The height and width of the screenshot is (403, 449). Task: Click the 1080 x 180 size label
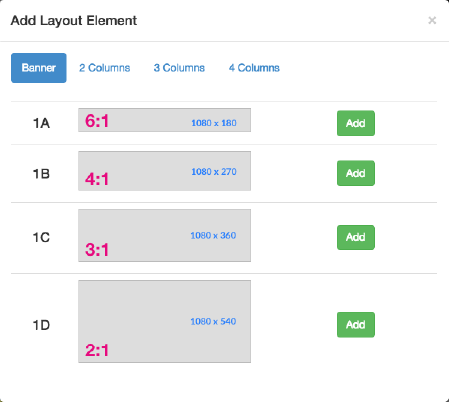pos(214,123)
